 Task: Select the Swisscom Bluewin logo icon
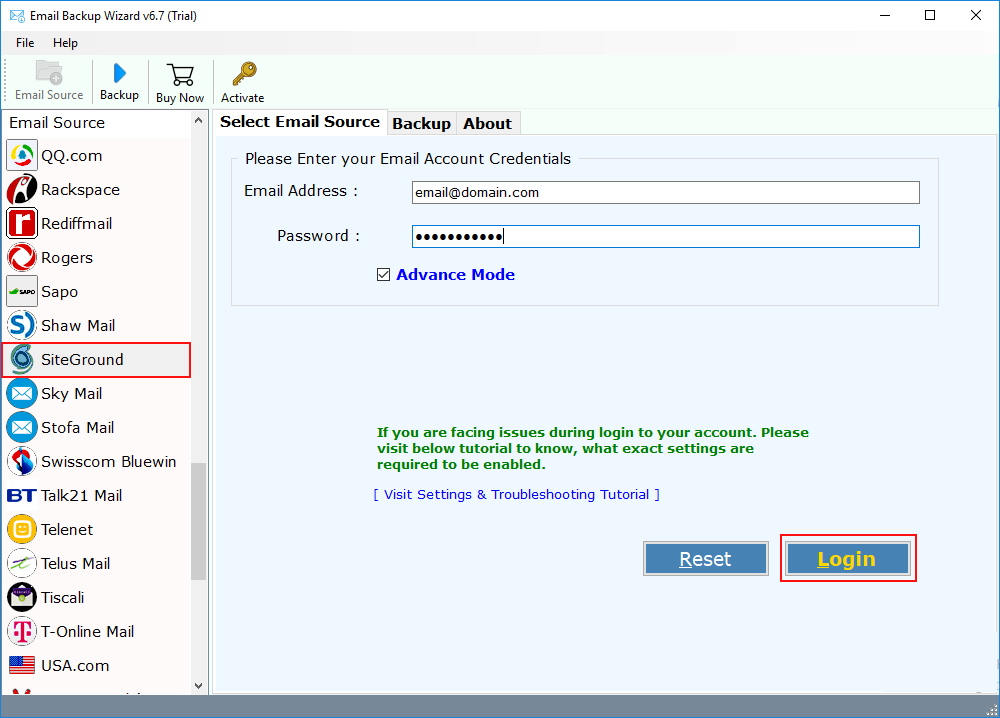pos(22,462)
